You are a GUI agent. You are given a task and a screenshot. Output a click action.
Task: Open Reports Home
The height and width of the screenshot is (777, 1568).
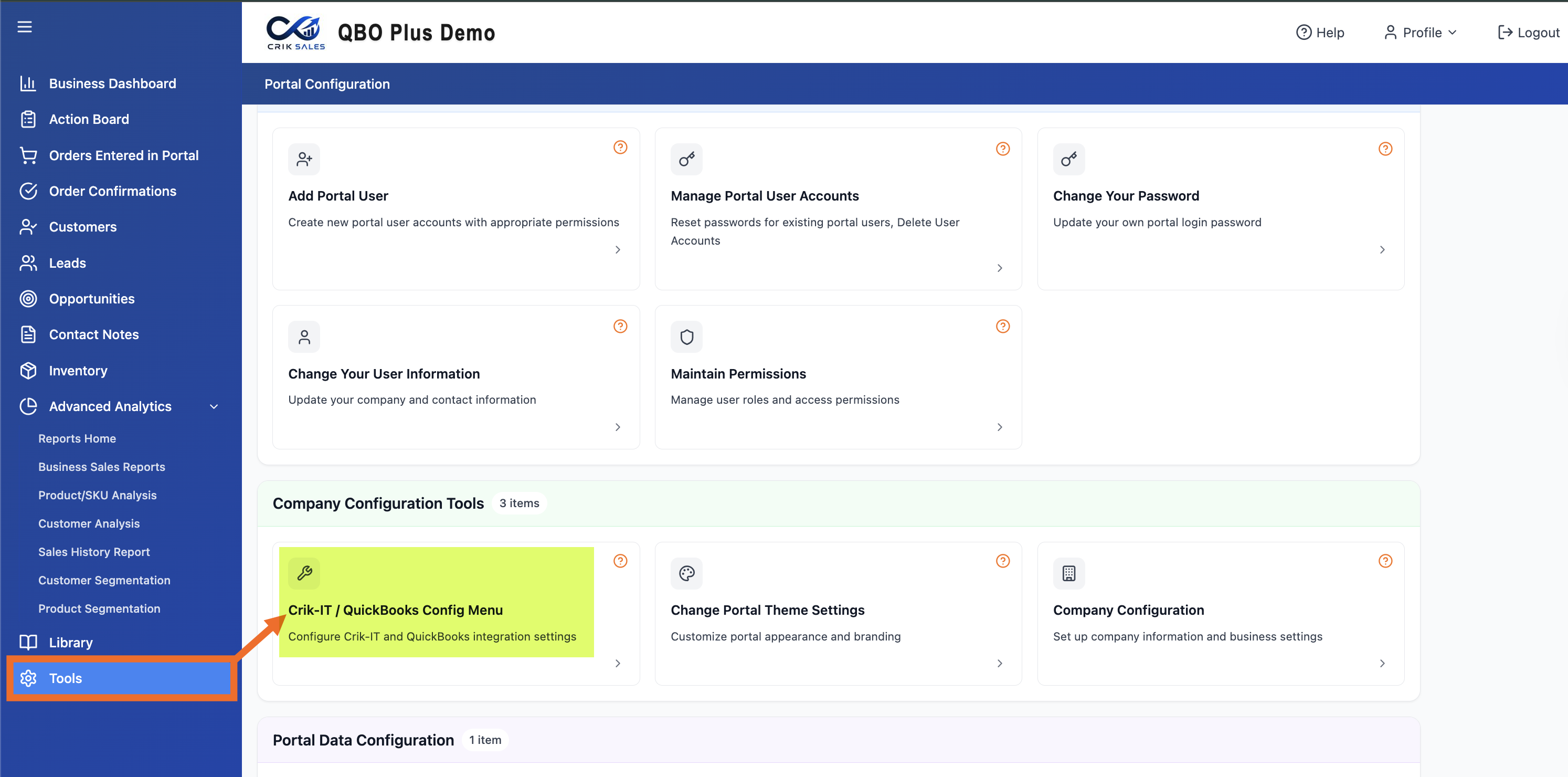coord(77,438)
